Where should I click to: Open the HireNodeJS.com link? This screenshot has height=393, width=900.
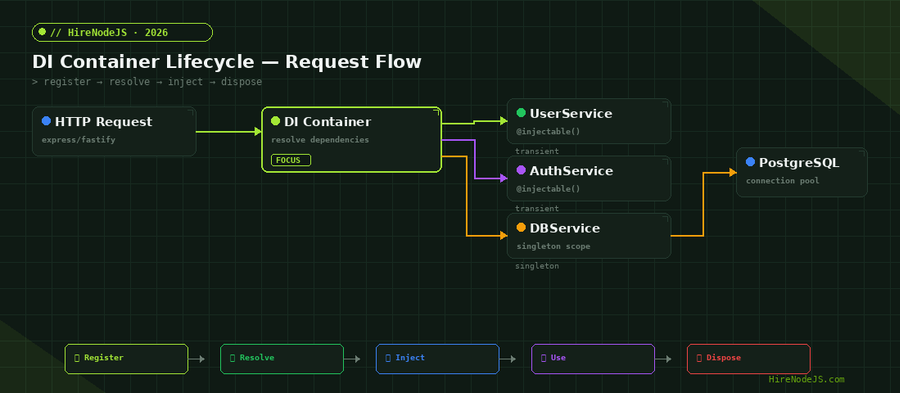(806, 380)
